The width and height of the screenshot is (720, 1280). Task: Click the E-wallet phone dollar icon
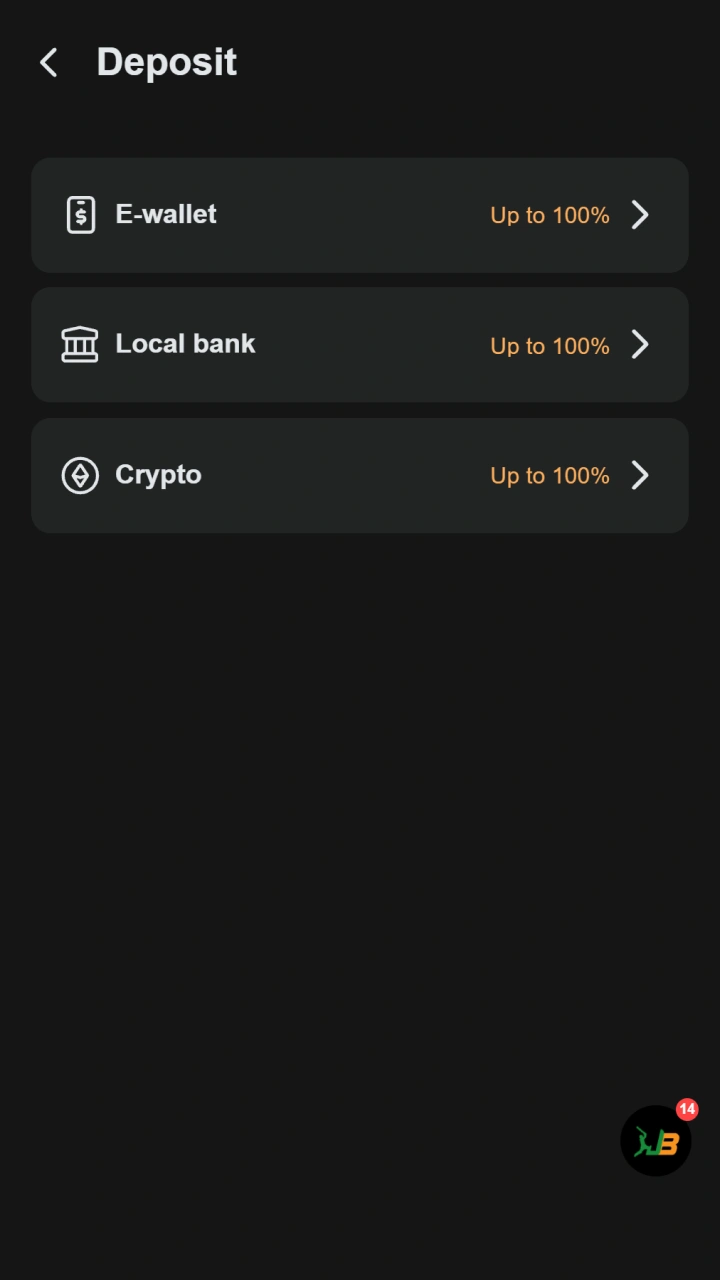[x=80, y=215]
